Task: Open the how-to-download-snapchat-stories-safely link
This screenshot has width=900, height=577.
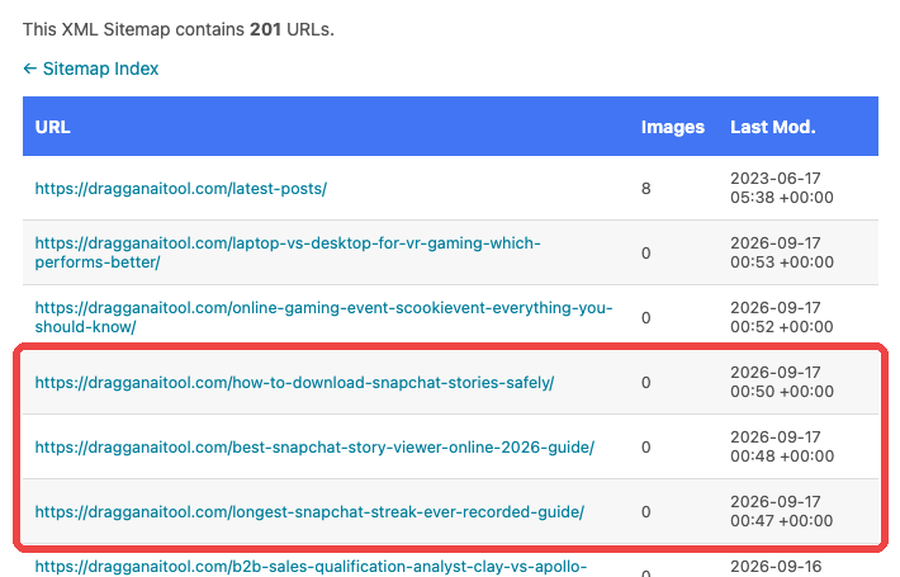Action: tap(294, 382)
